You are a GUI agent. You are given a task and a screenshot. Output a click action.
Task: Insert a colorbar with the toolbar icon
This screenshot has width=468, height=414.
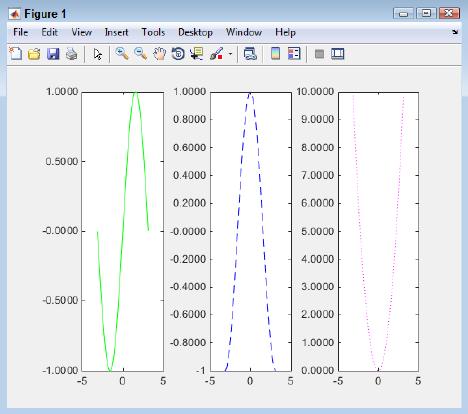(x=275, y=54)
